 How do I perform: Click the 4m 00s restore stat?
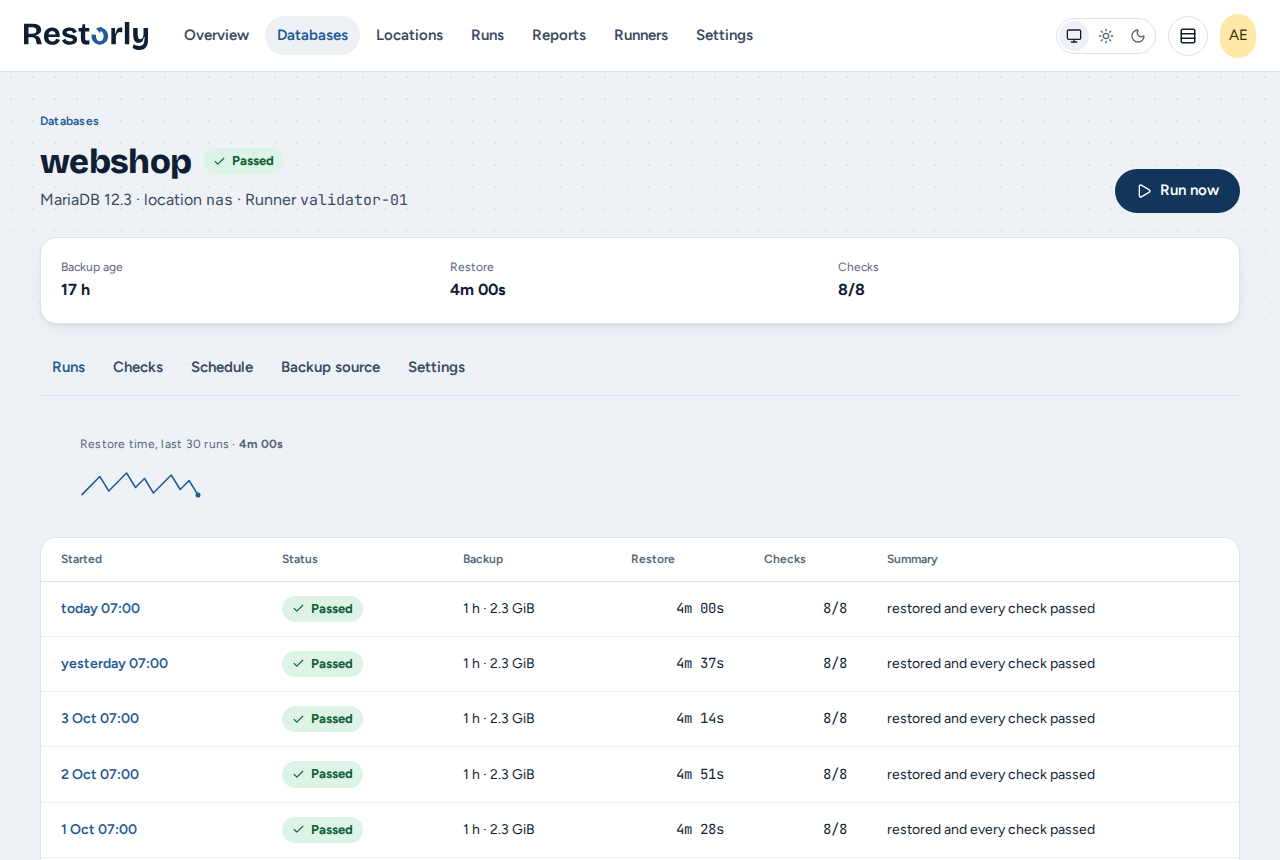point(478,290)
